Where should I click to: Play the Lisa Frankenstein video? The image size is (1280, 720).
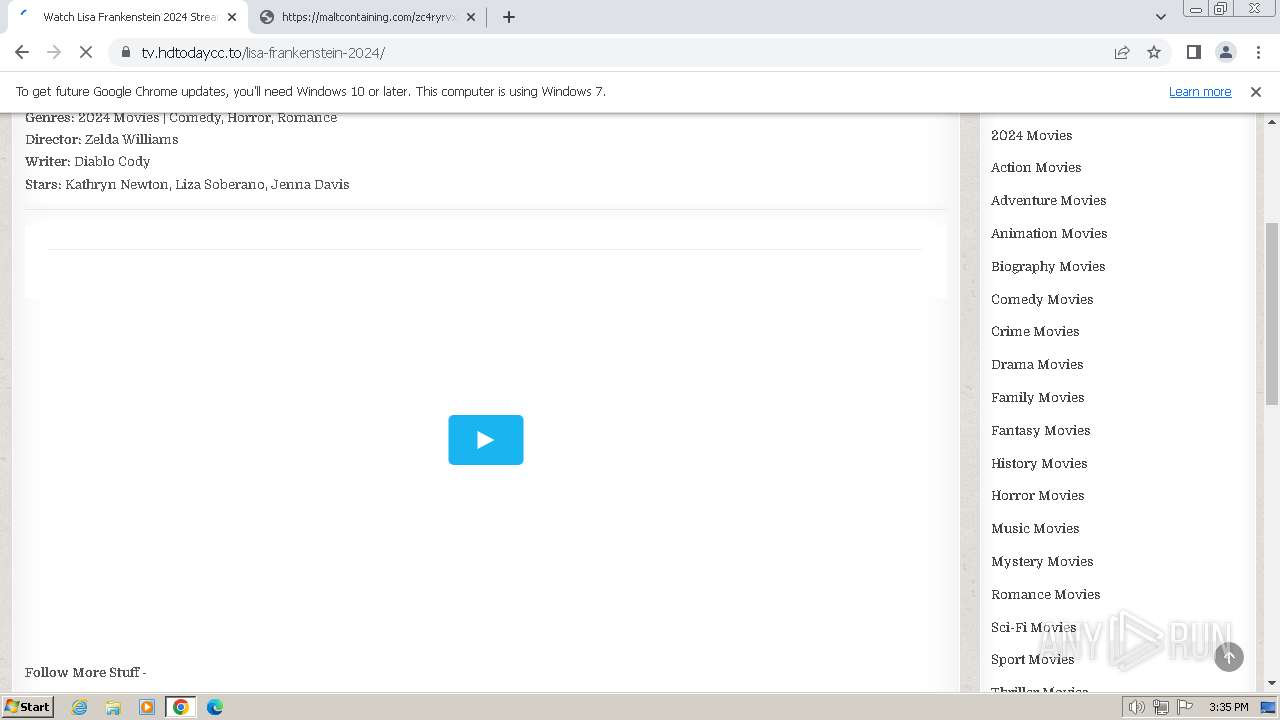coord(485,440)
